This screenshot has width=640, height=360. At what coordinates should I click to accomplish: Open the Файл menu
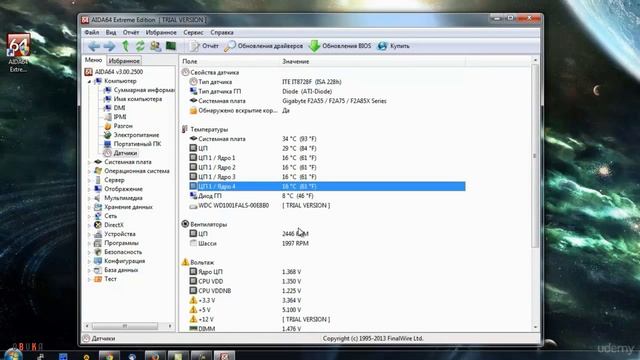point(92,32)
